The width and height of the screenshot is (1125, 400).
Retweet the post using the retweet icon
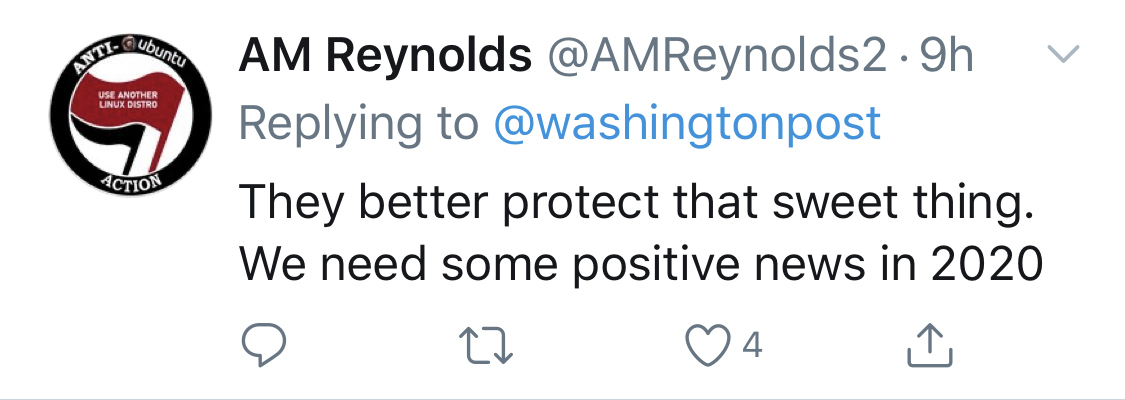coord(491,347)
